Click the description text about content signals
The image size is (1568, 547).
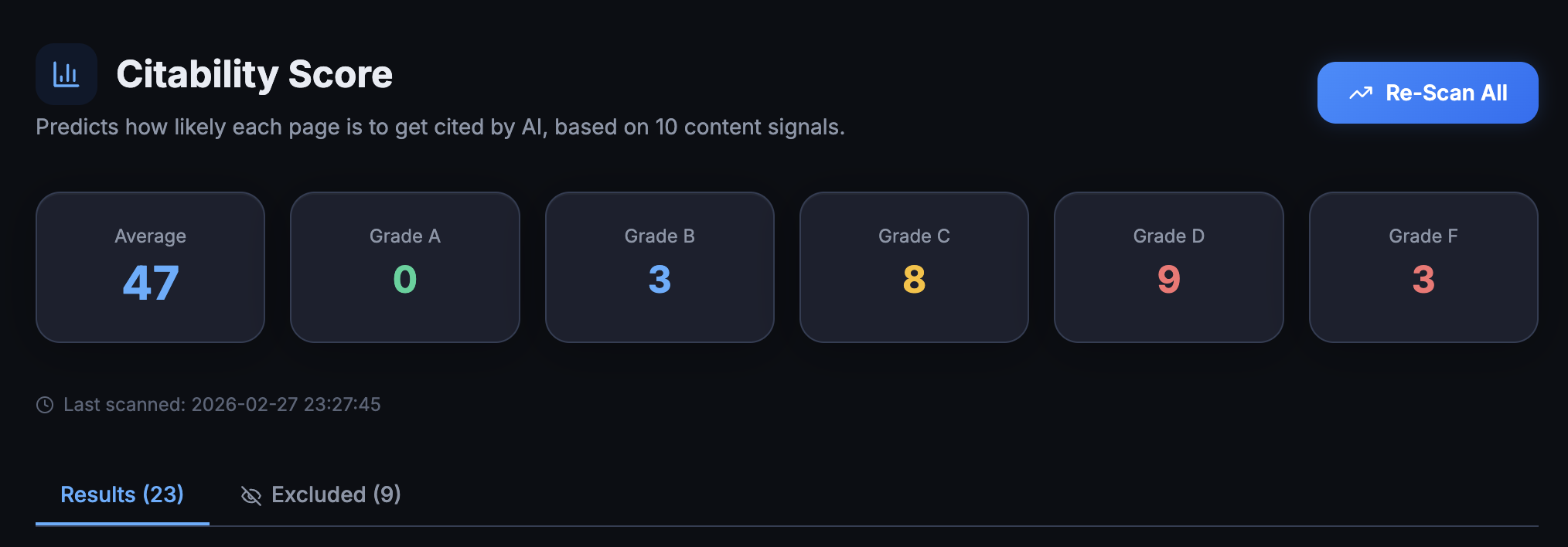click(x=440, y=126)
